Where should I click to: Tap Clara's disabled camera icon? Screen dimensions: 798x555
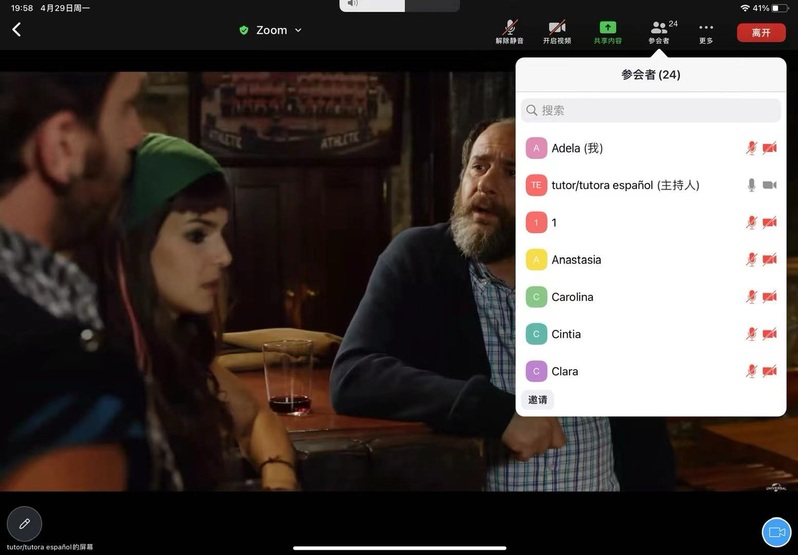[770, 371]
